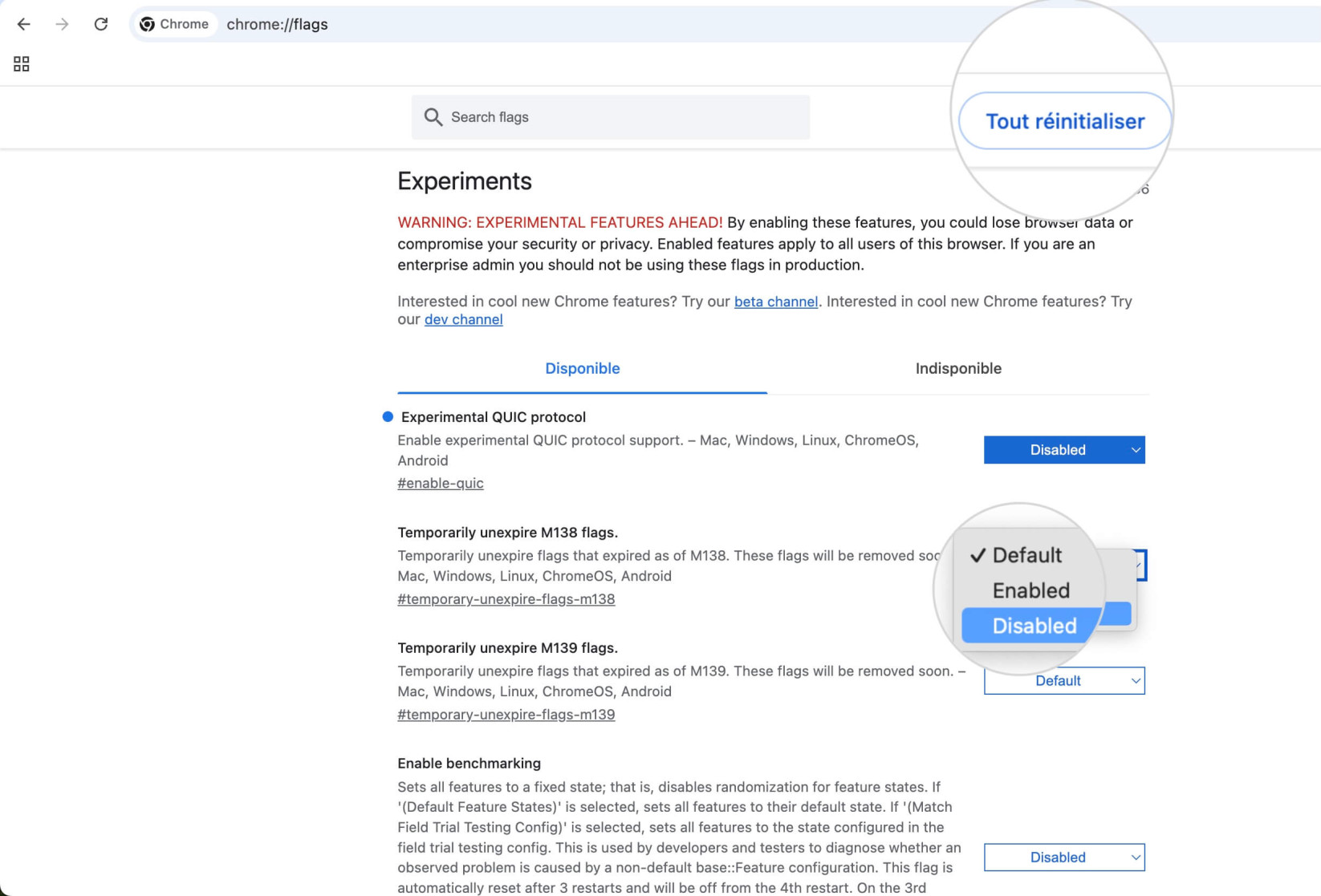Viewport: 1321px width, 896px height.
Task: Click the Temporarily unexpire M139 flags title
Action: tap(508, 648)
